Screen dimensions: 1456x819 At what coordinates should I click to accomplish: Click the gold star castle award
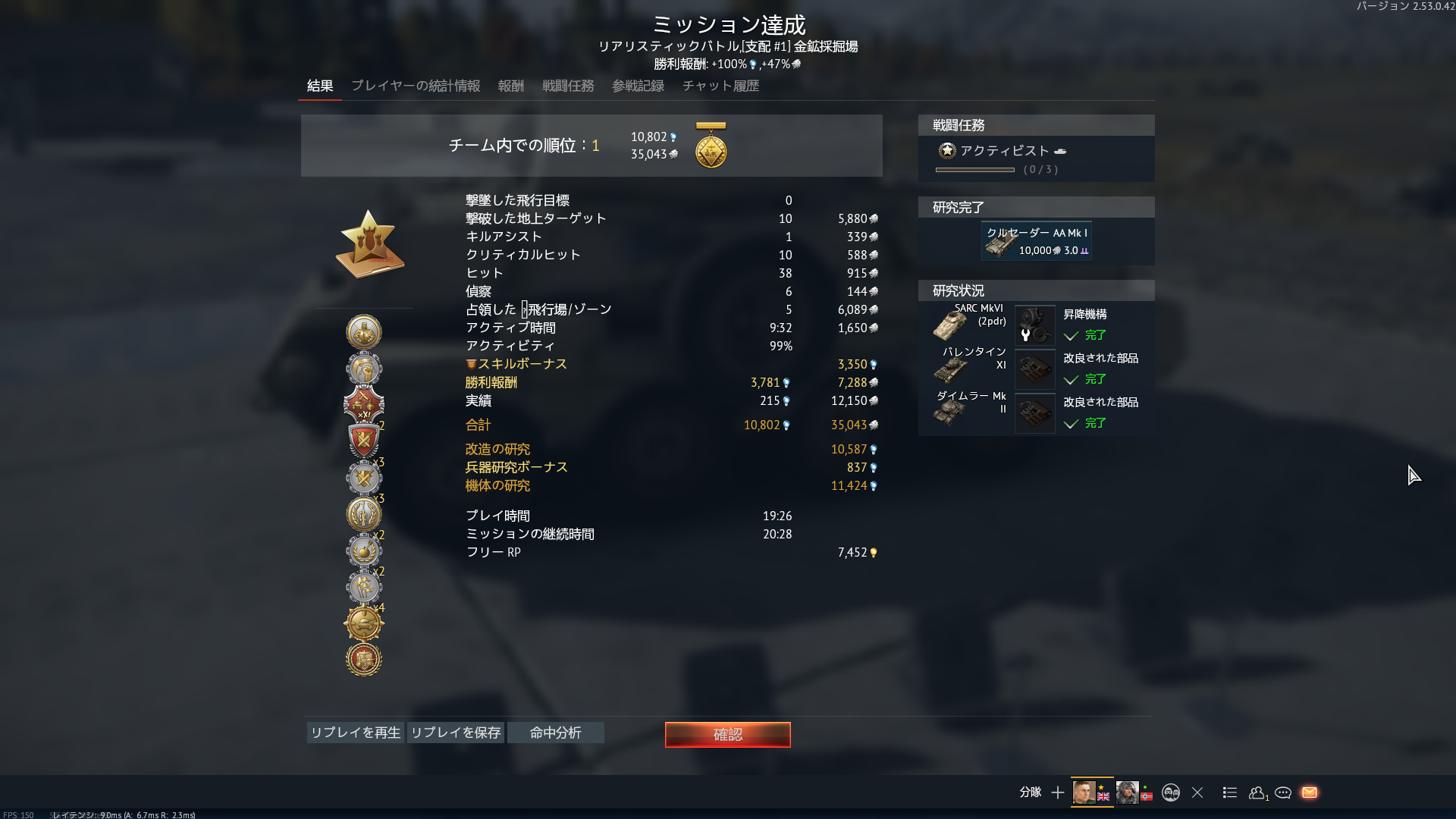click(369, 244)
